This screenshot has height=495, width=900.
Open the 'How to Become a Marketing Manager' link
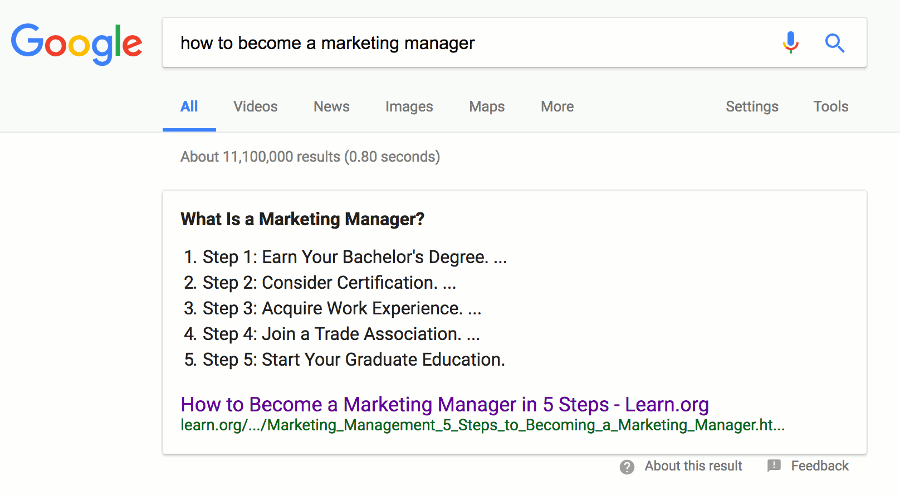pyautogui.click(x=444, y=404)
